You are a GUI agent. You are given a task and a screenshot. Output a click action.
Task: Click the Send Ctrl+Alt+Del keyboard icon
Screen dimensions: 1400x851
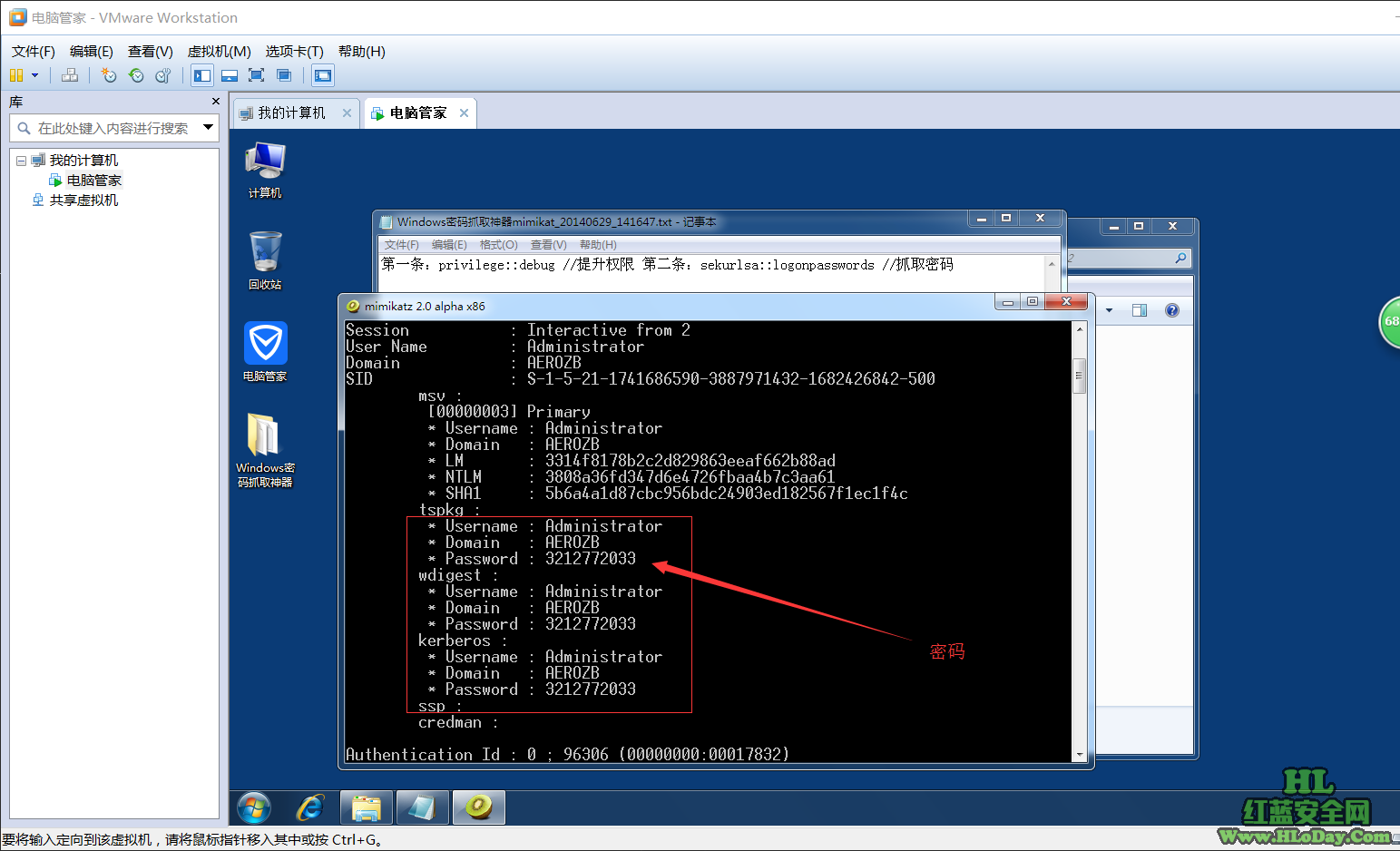pyautogui.click(x=70, y=75)
